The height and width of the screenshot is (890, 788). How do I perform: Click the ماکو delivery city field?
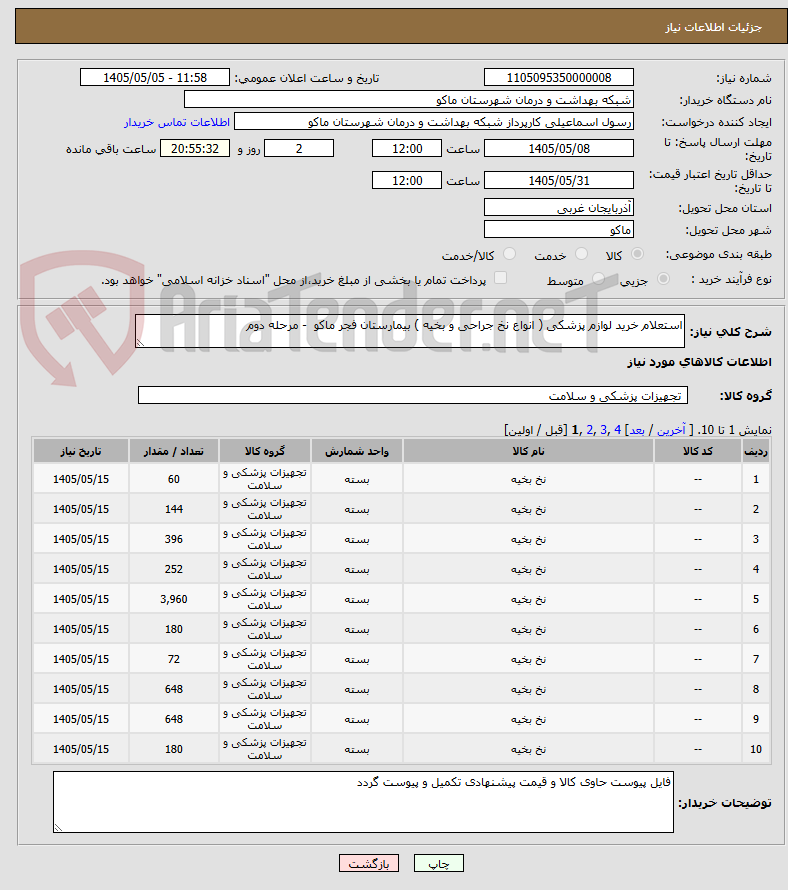point(559,229)
